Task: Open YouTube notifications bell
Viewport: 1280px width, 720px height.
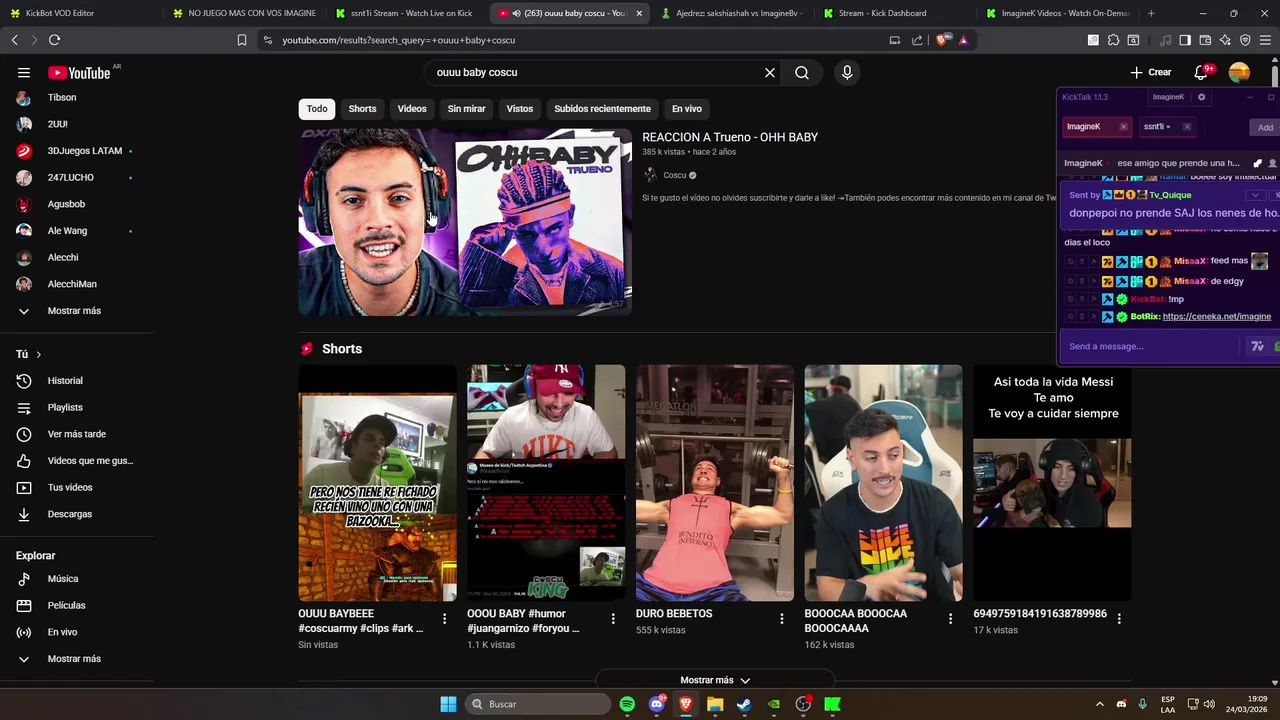Action: [1202, 72]
